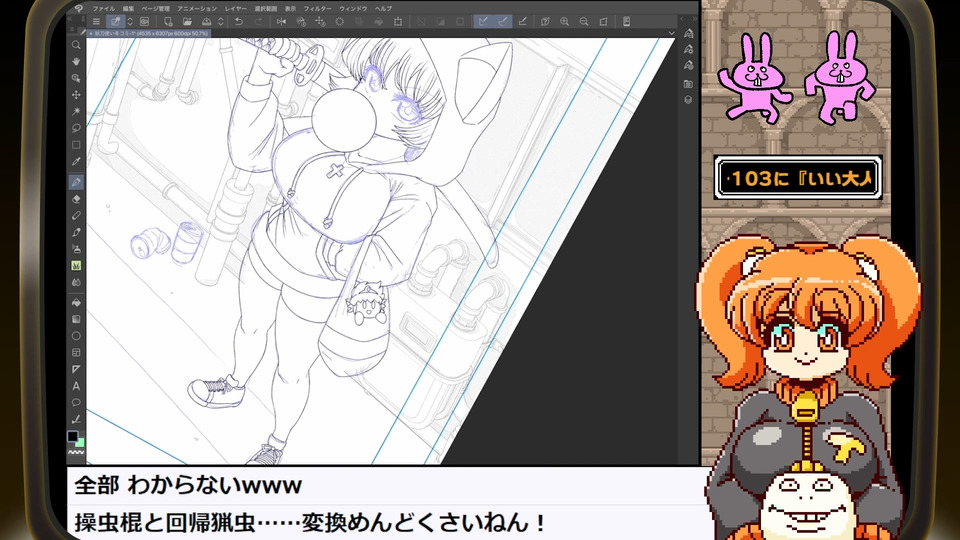Open the hamburger menu in command bar

(x=96, y=21)
